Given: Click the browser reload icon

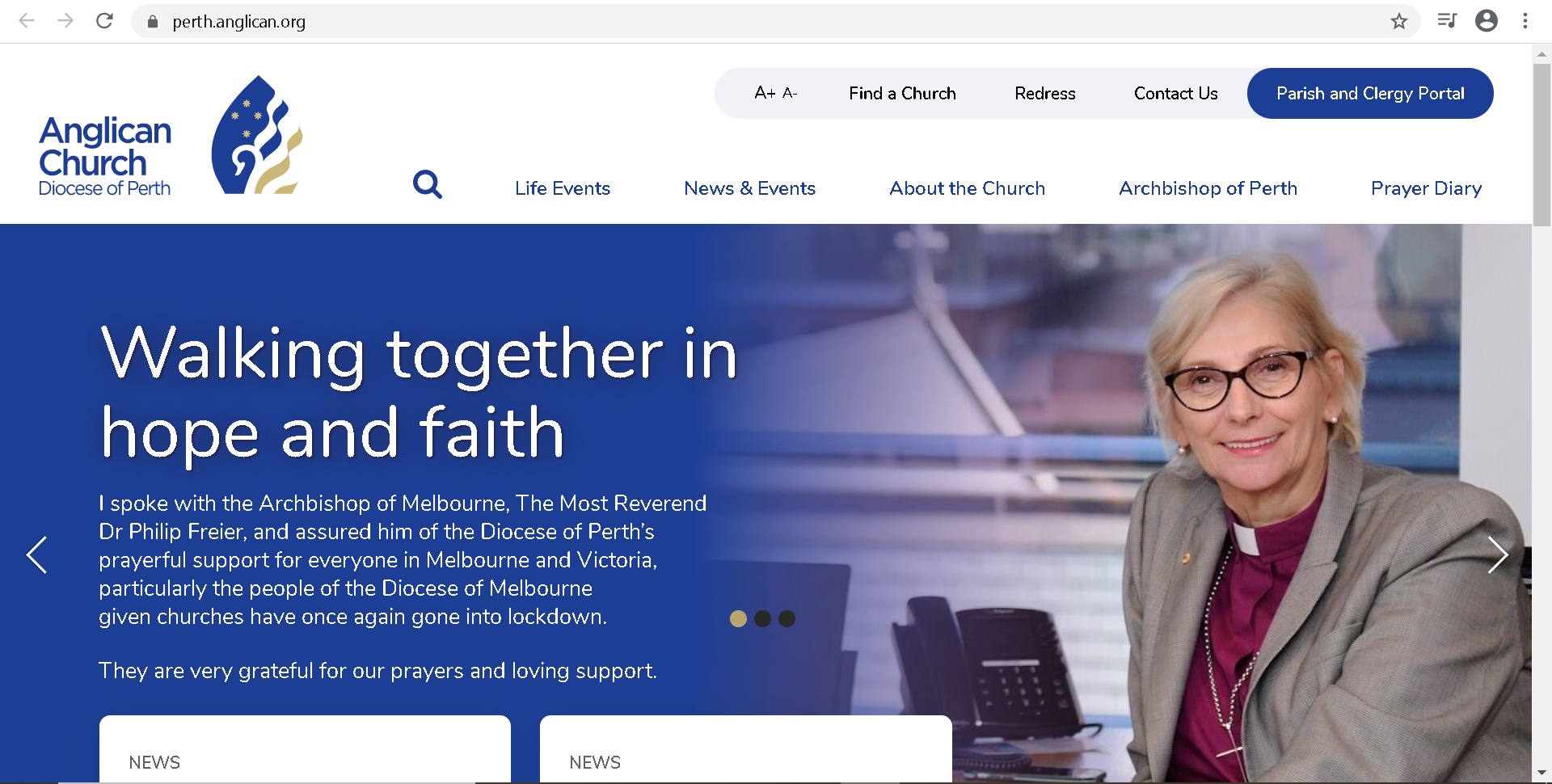Looking at the screenshot, I should click(x=105, y=21).
